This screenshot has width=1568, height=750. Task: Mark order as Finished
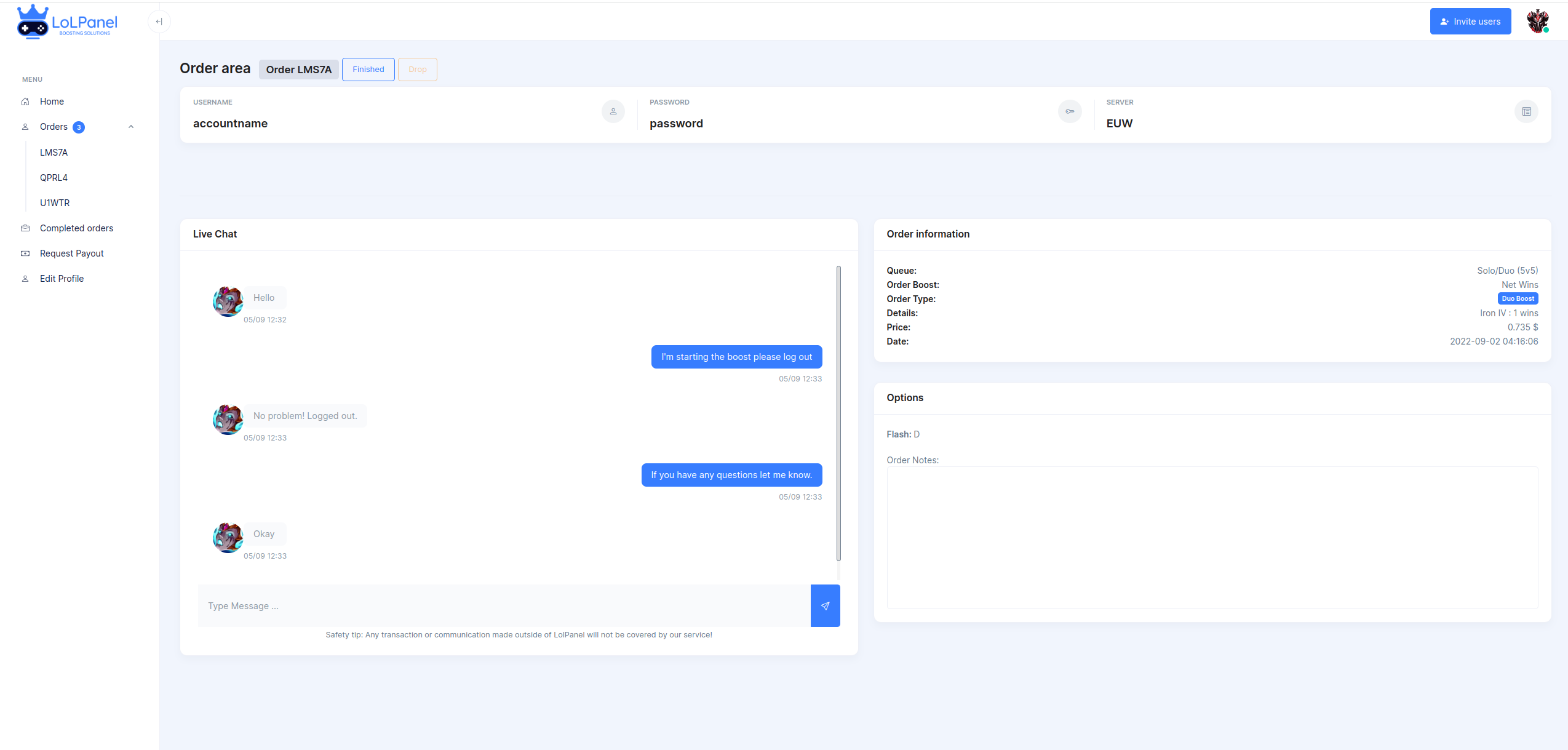click(x=368, y=70)
